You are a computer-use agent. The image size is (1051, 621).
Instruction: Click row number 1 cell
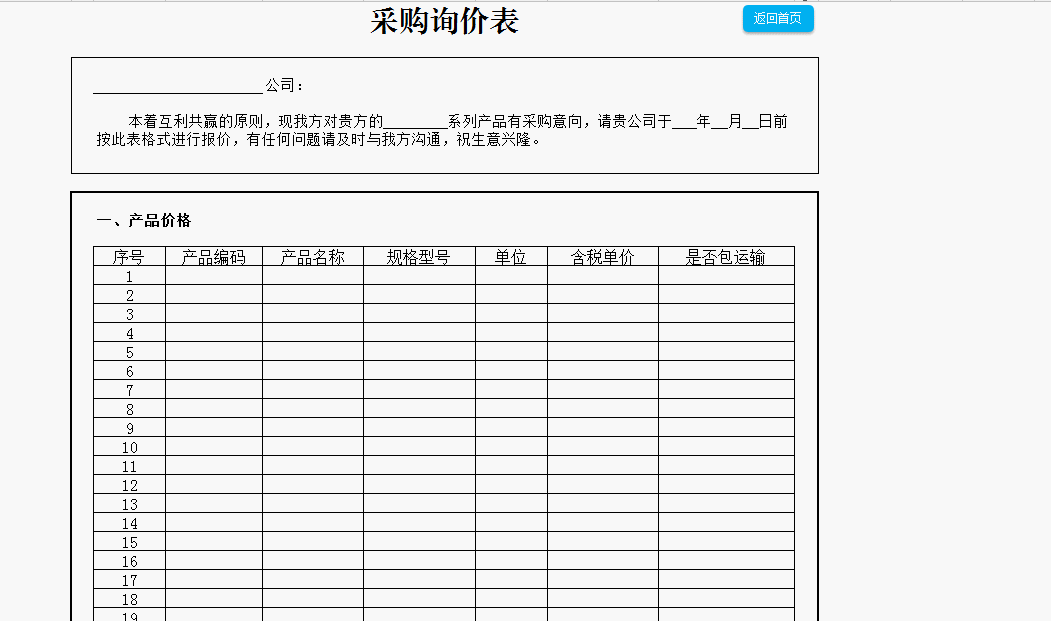pyautogui.click(x=129, y=276)
